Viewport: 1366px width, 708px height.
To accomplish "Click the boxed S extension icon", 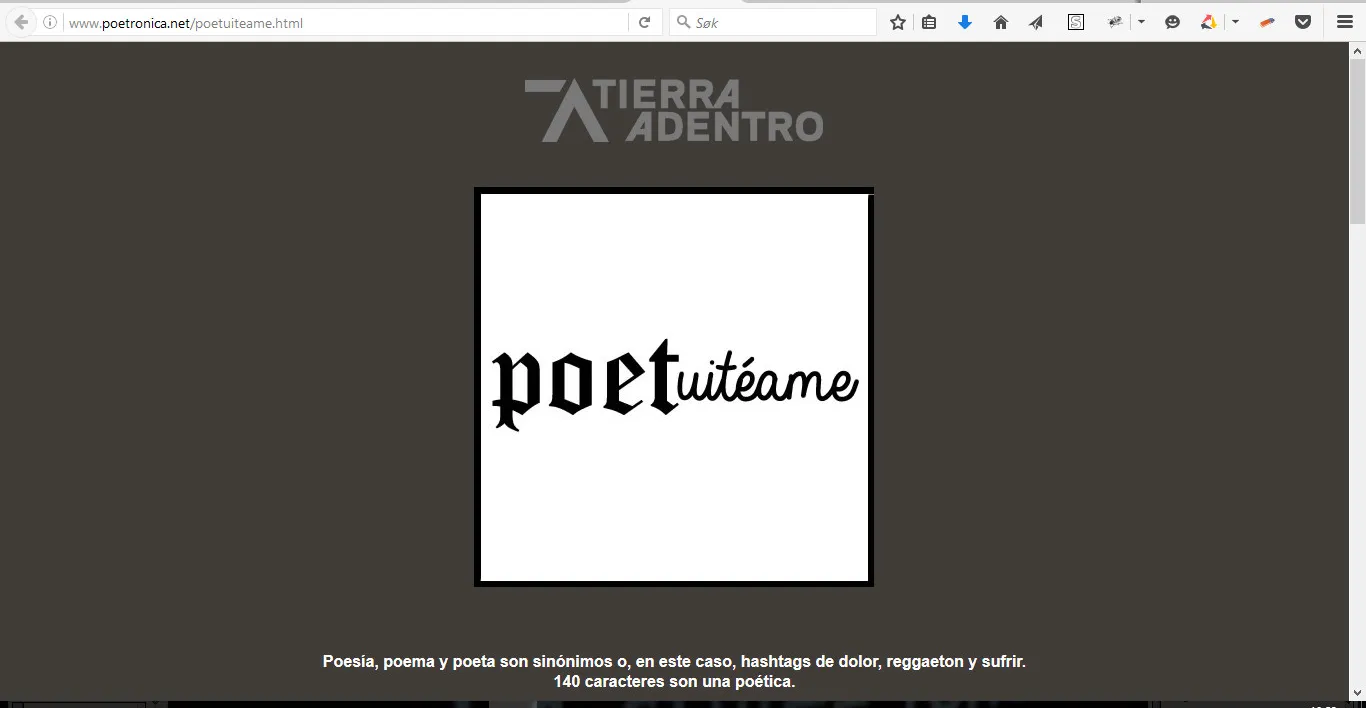I will [x=1076, y=22].
